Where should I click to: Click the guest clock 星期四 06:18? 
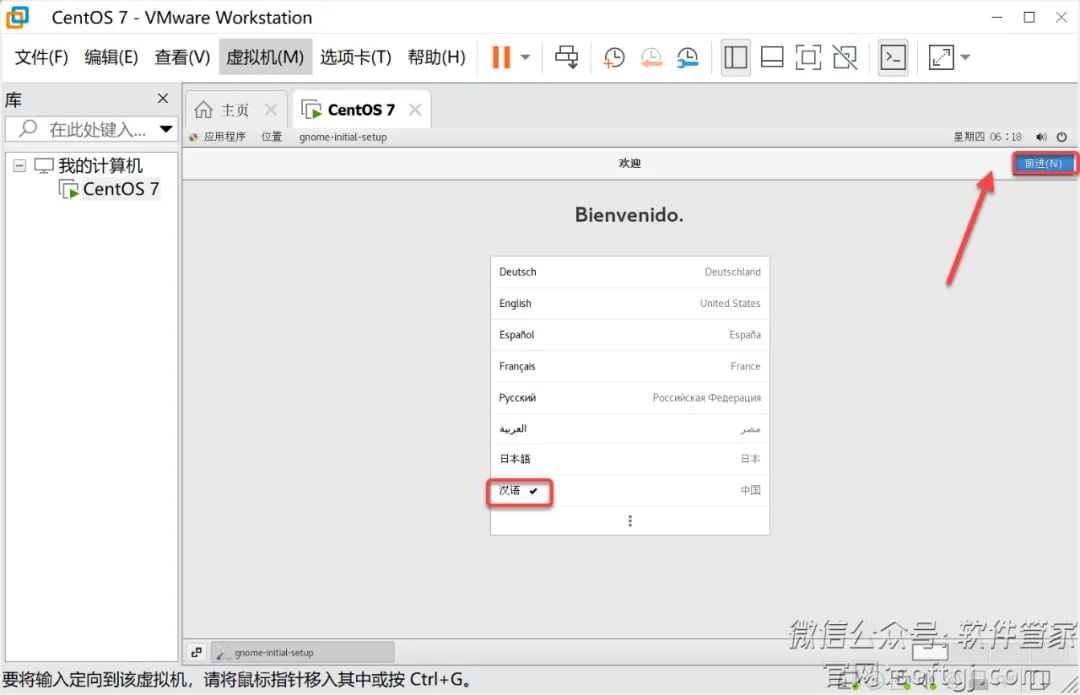(x=987, y=136)
